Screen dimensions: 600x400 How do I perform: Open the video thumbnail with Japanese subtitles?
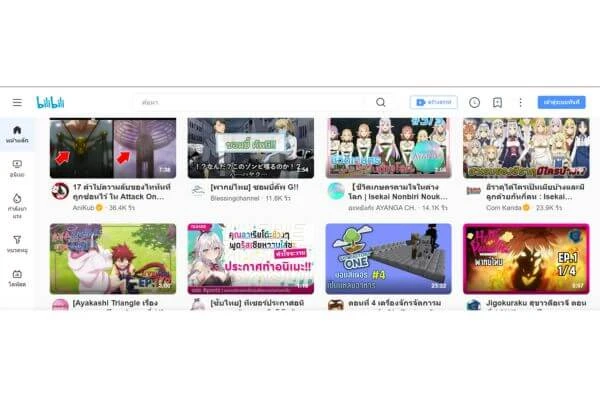(x=251, y=148)
